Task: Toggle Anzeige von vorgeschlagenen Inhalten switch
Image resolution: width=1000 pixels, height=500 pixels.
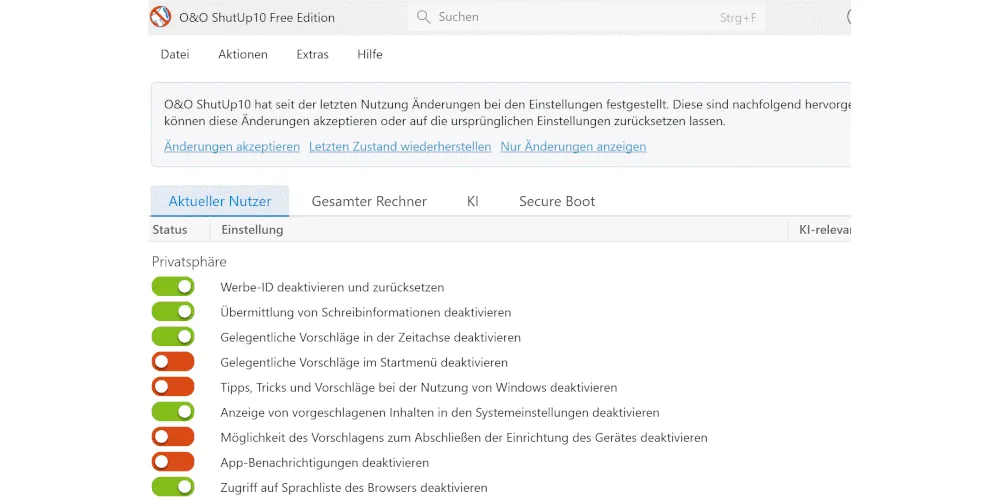Action: click(x=173, y=412)
